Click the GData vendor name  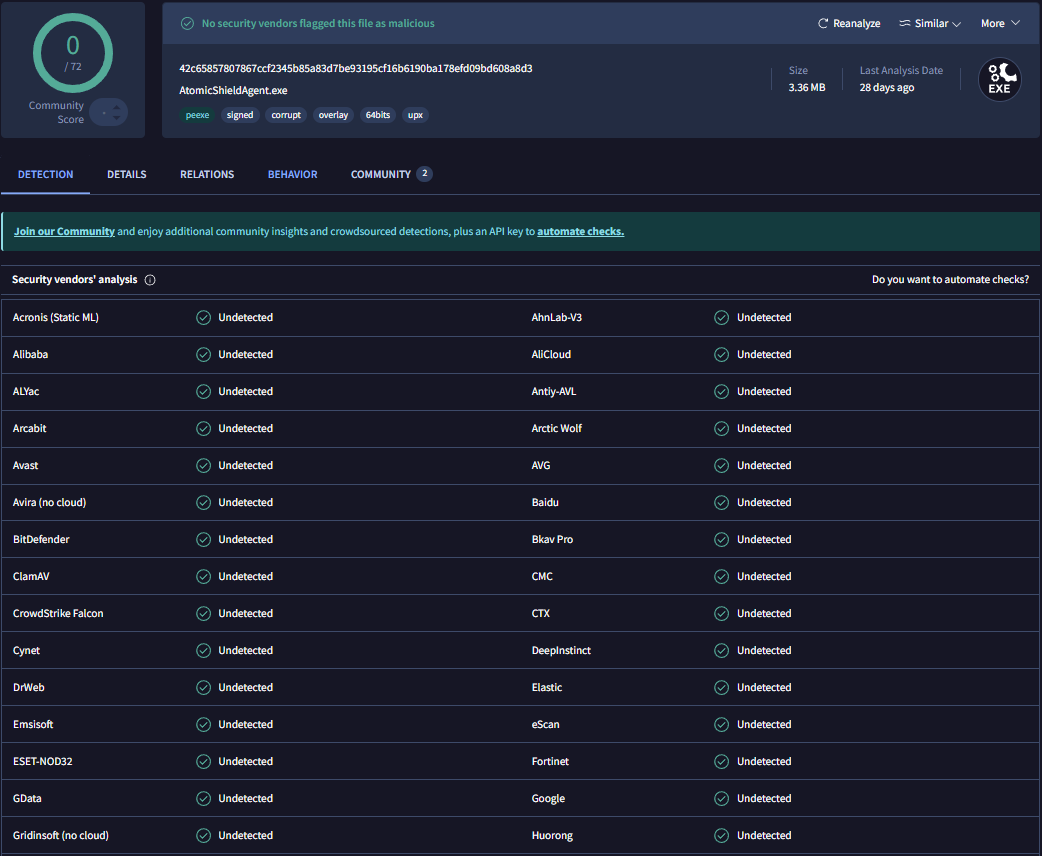point(27,799)
